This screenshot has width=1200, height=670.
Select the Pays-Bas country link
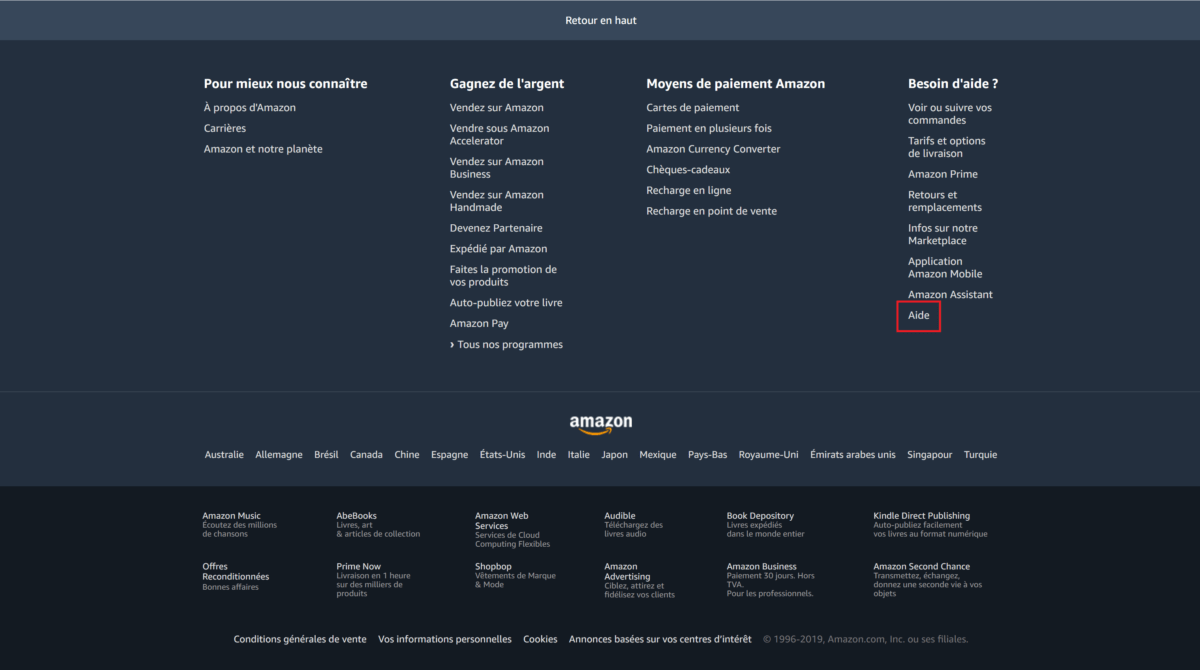coord(708,454)
